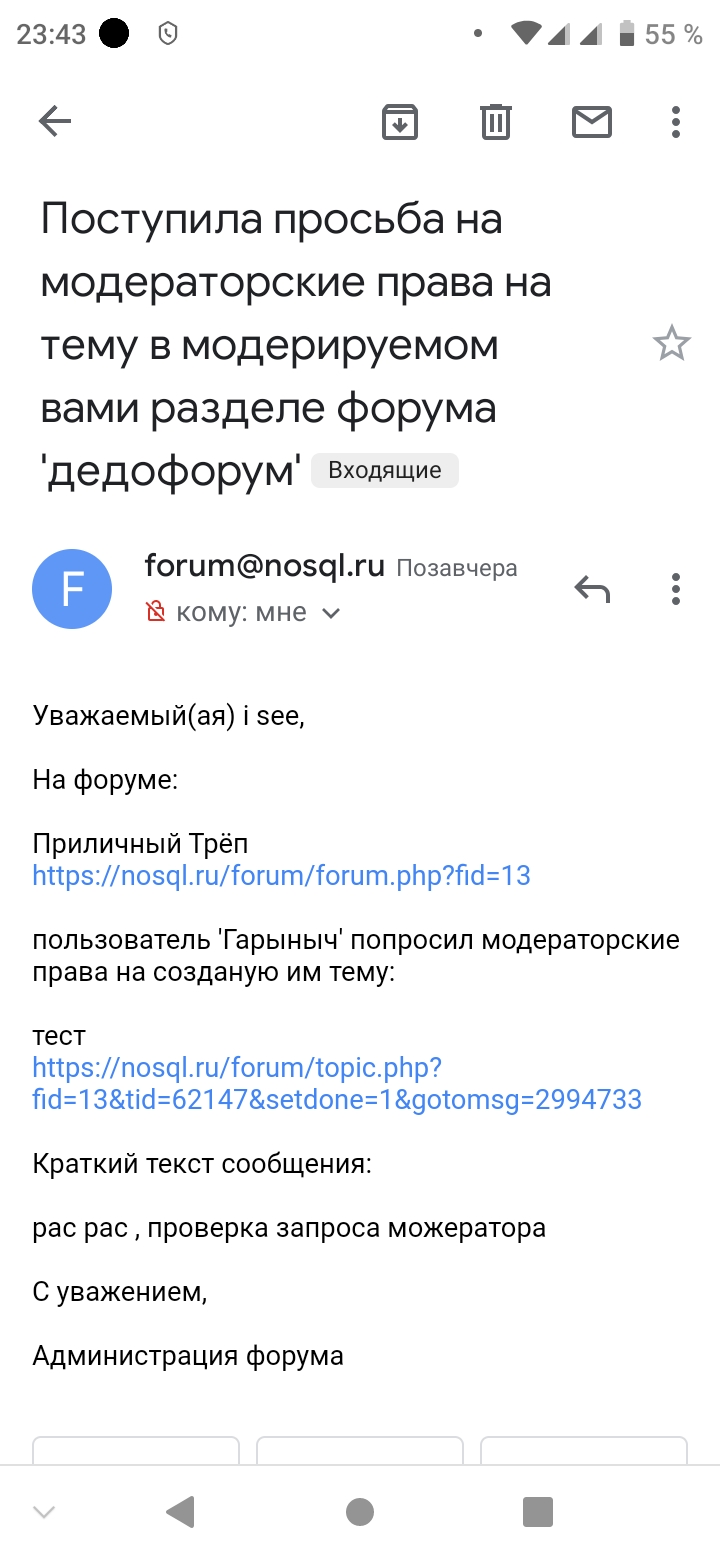Tap sender address forum@nosql.ru
Viewport: 720px width, 1560px height.
(265, 566)
